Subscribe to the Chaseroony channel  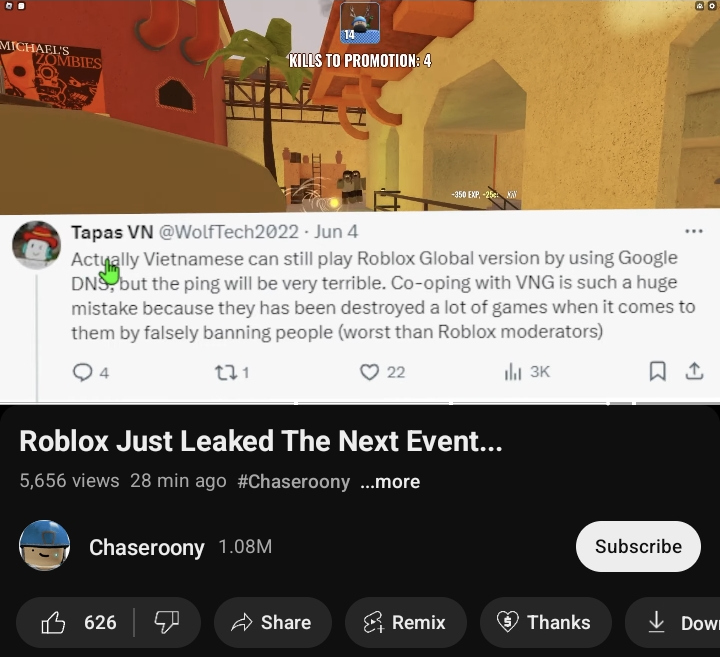click(638, 546)
